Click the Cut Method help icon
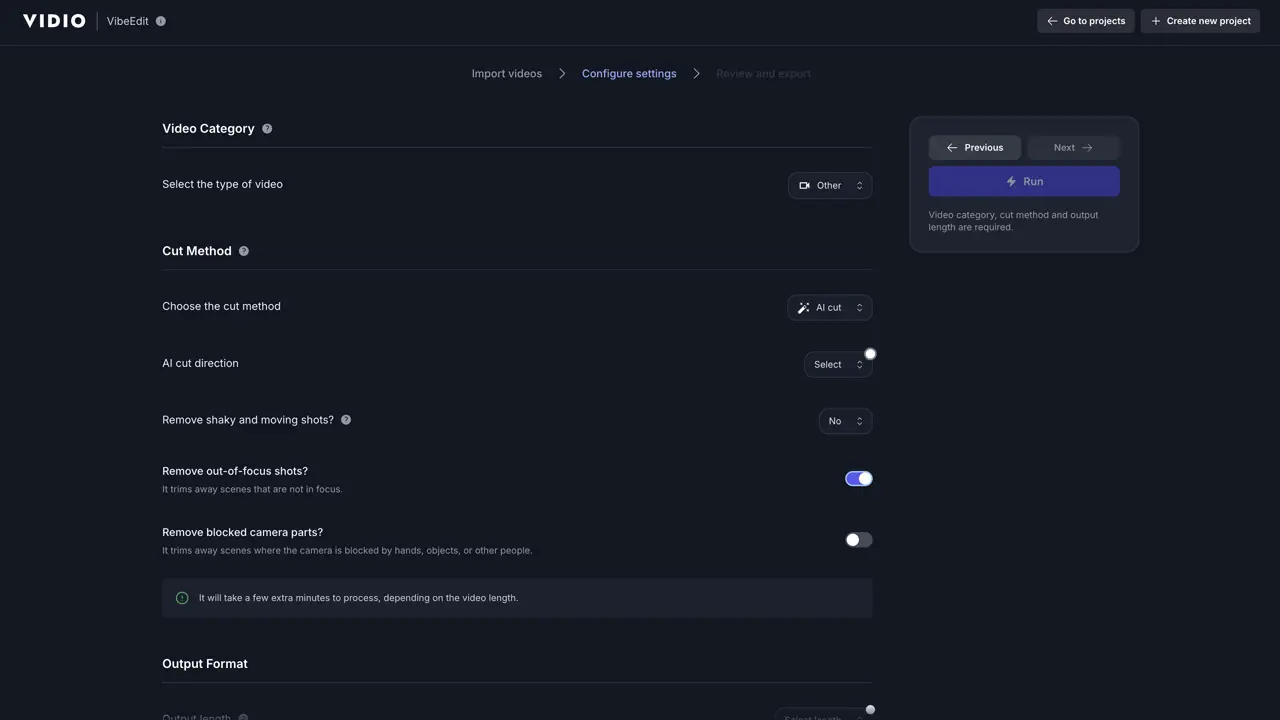The height and width of the screenshot is (720, 1280). [x=244, y=251]
